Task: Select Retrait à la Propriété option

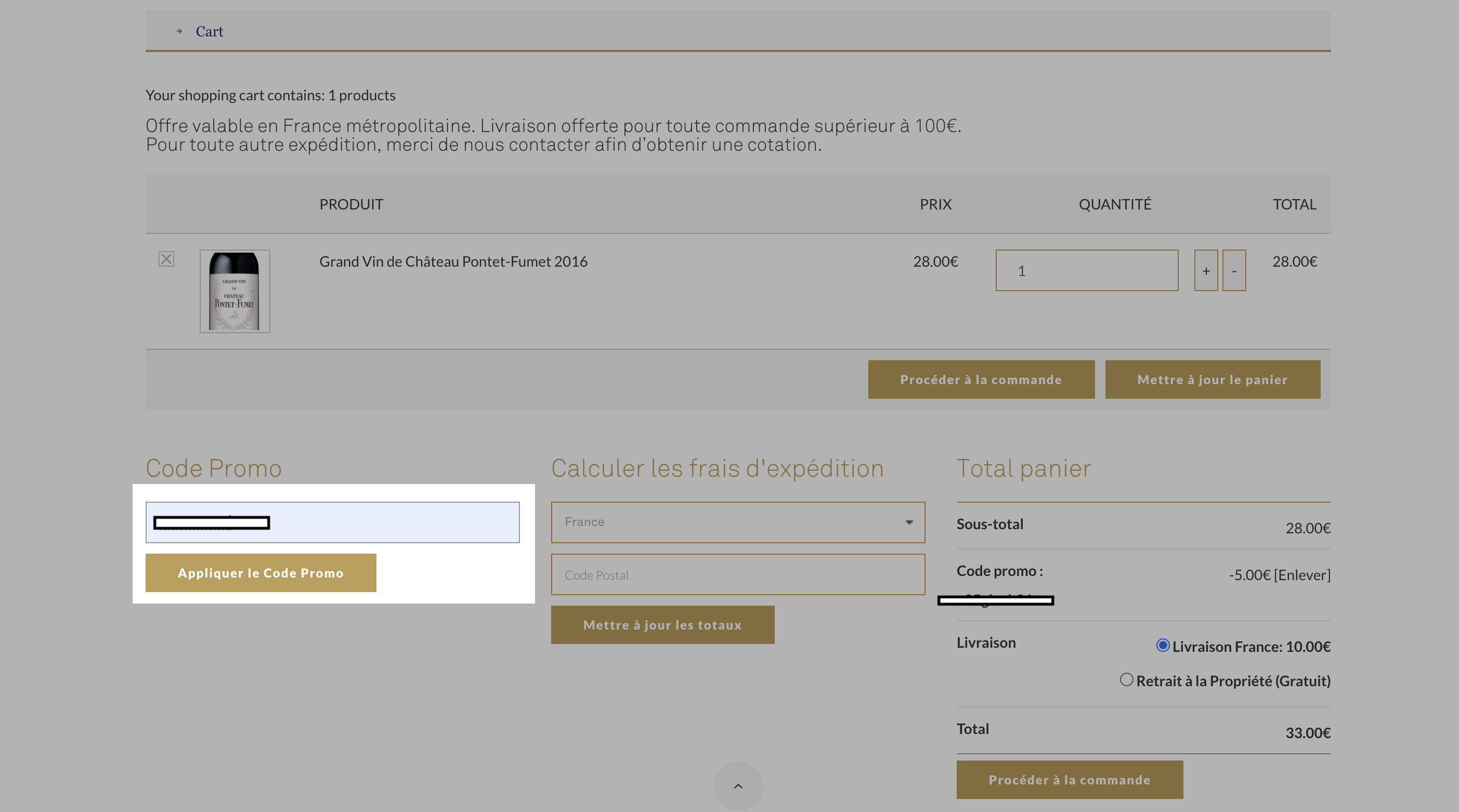Action: click(1127, 679)
